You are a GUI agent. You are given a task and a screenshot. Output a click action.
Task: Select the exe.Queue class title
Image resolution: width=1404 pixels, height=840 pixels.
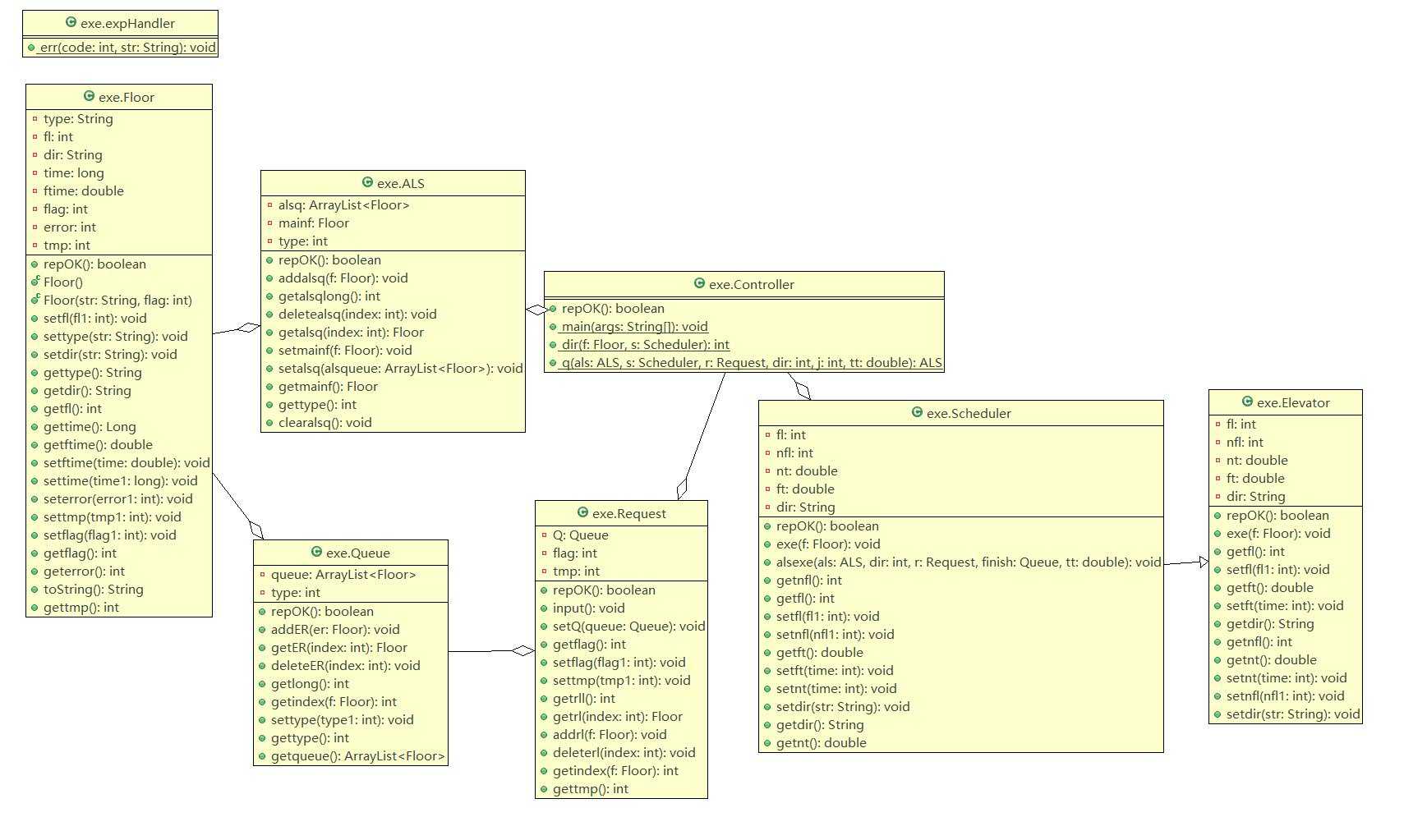pos(358,553)
